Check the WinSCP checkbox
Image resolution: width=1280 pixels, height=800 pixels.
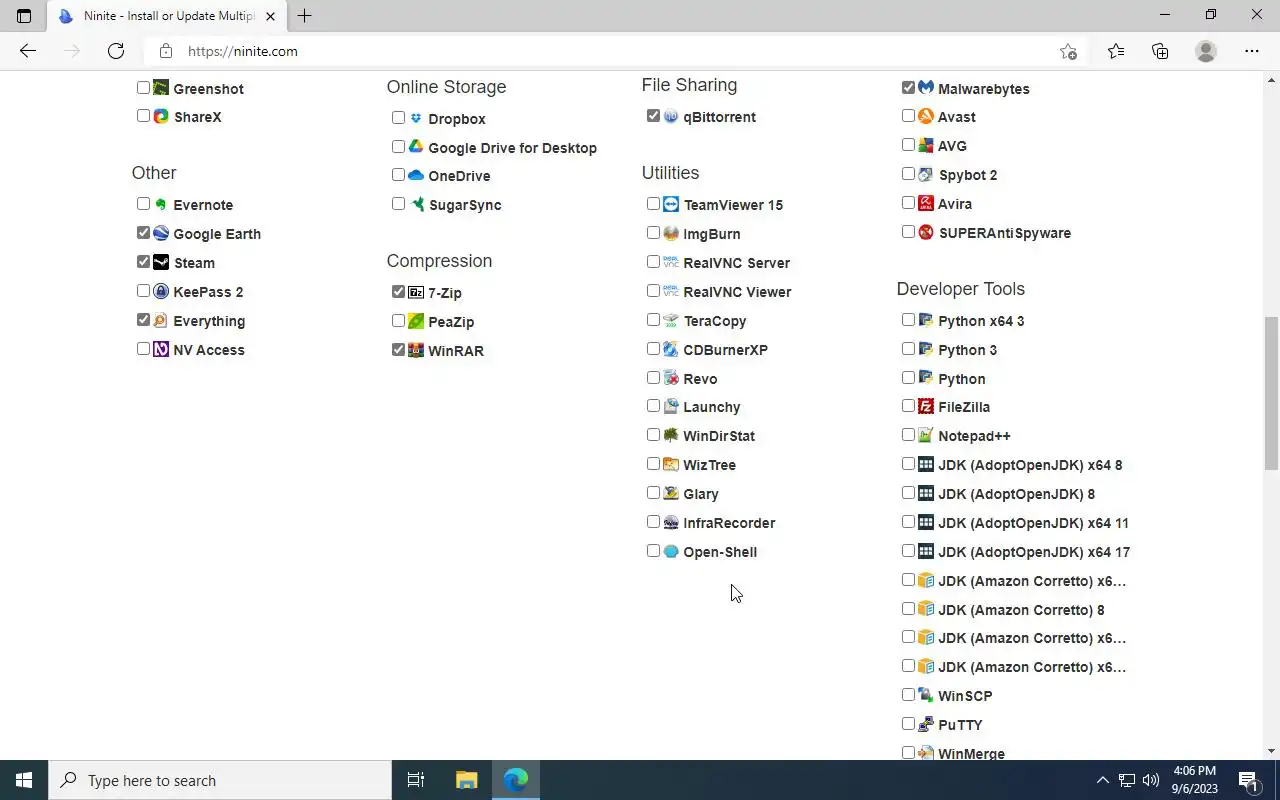(x=908, y=694)
